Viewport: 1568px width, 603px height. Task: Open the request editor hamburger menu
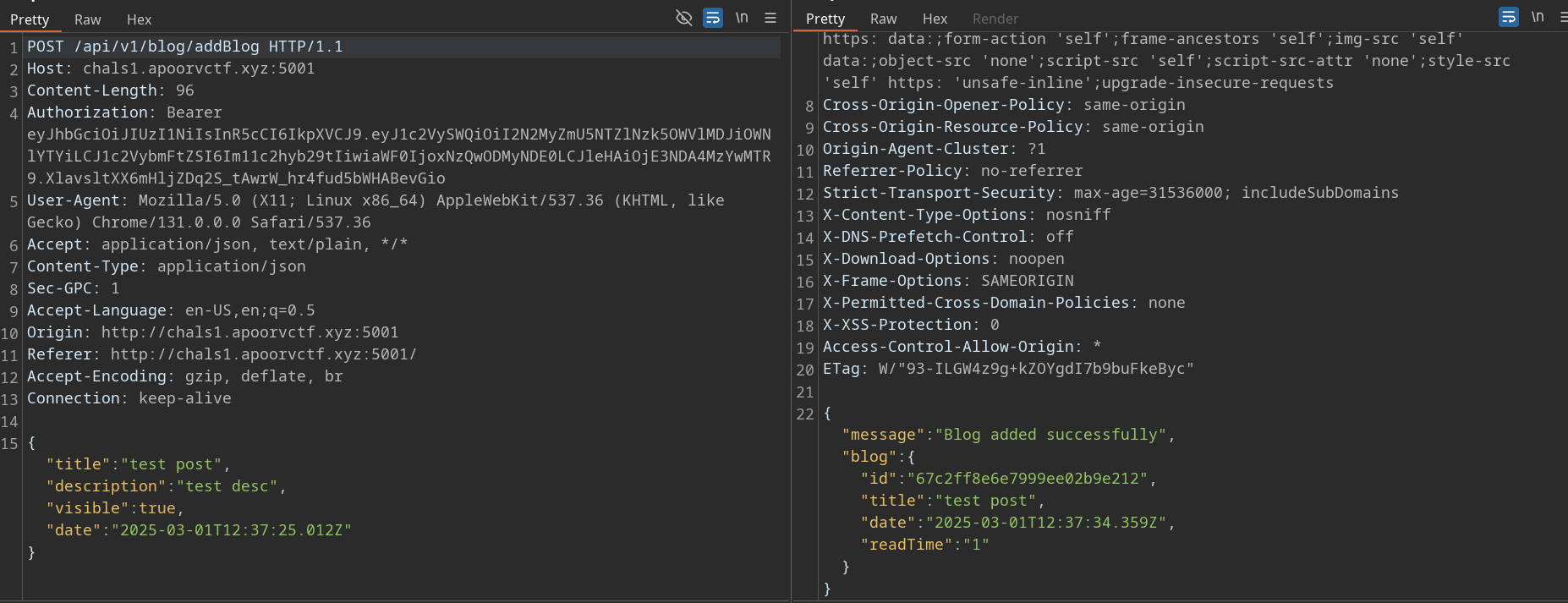(x=770, y=18)
